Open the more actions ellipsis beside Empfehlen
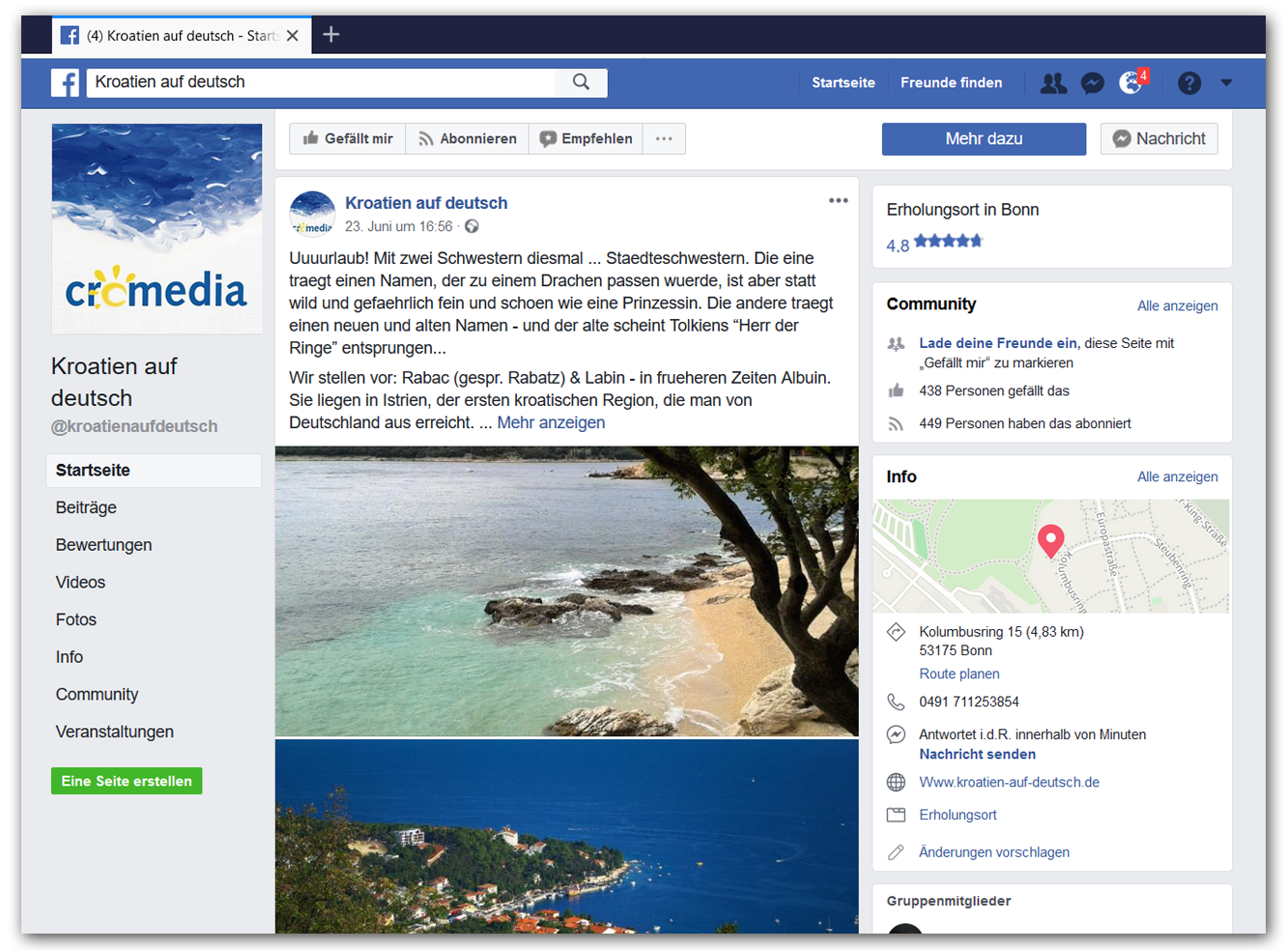 point(664,139)
